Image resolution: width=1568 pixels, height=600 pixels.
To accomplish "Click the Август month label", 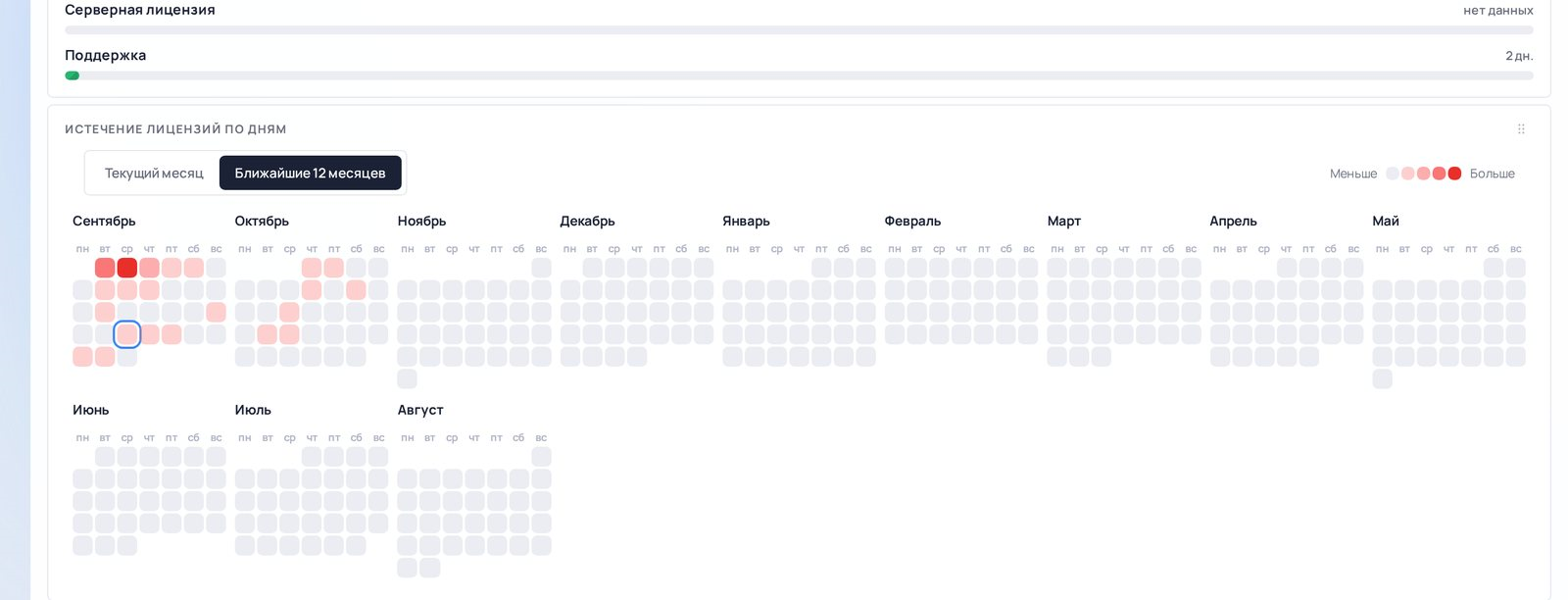I will 420,411.
